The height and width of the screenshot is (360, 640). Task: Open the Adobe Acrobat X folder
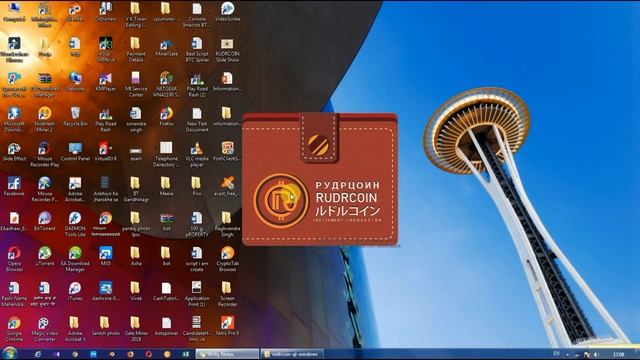(75, 329)
